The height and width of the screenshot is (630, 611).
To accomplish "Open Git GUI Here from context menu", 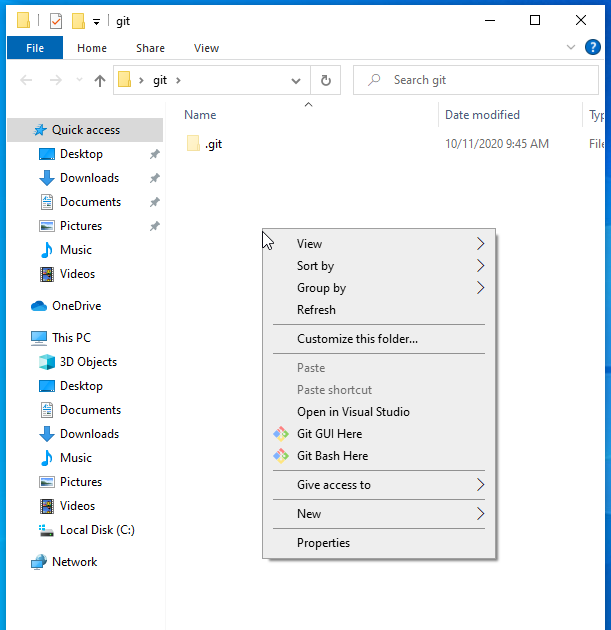I will [x=378, y=434].
